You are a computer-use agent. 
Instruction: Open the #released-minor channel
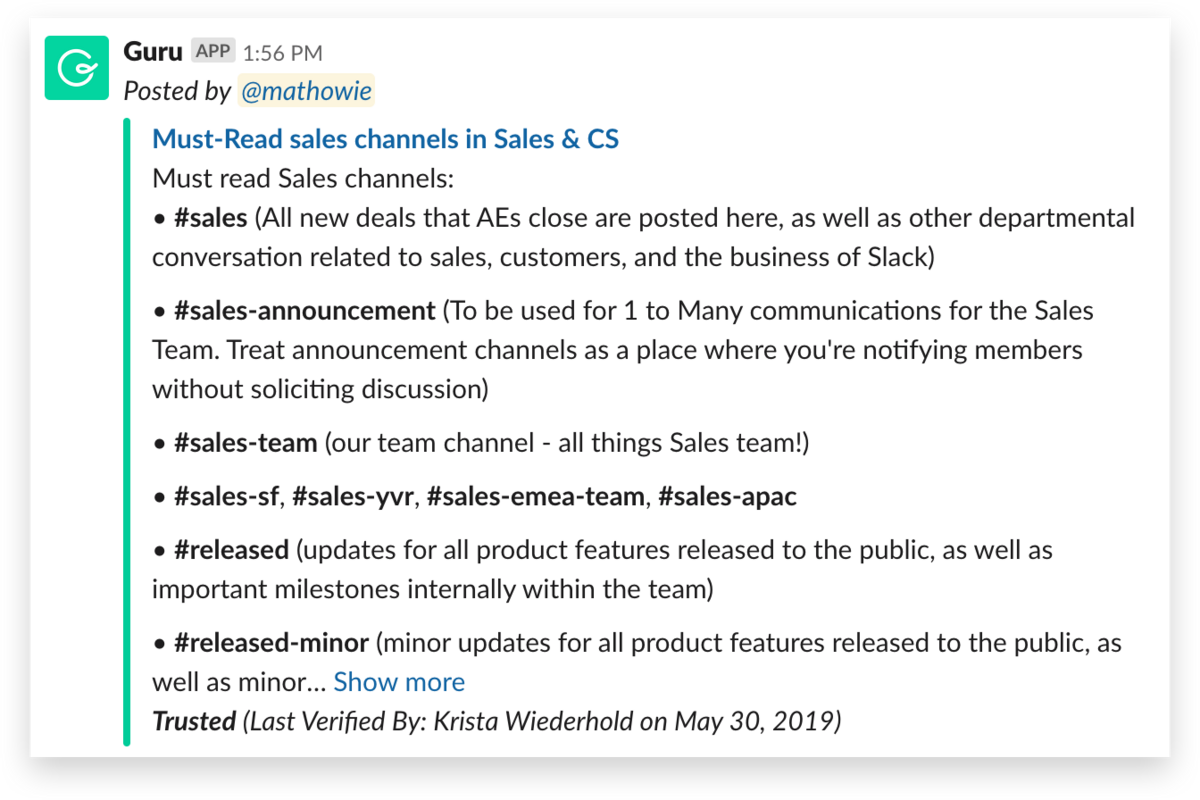click(271, 642)
